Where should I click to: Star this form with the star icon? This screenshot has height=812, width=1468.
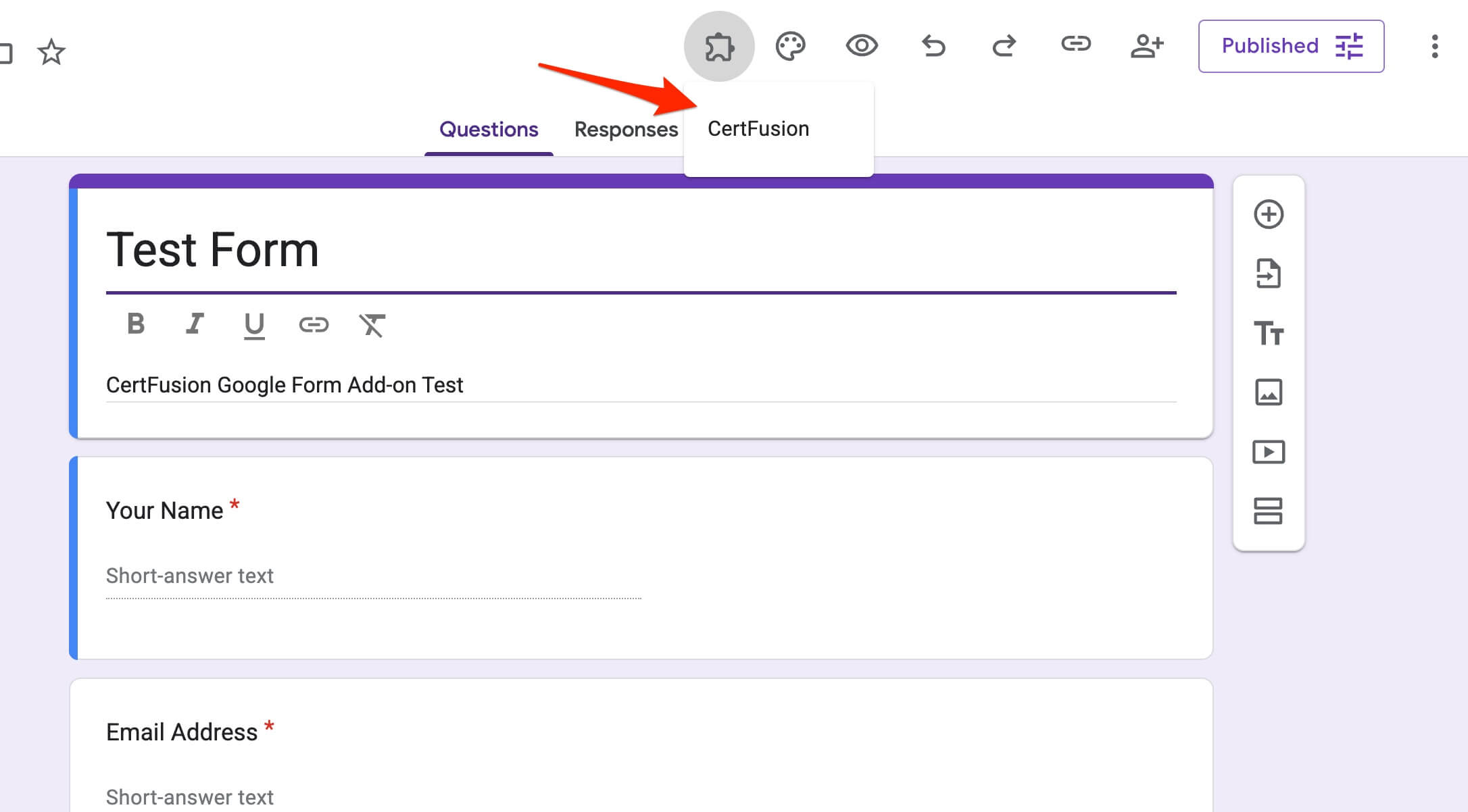click(51, 52)
